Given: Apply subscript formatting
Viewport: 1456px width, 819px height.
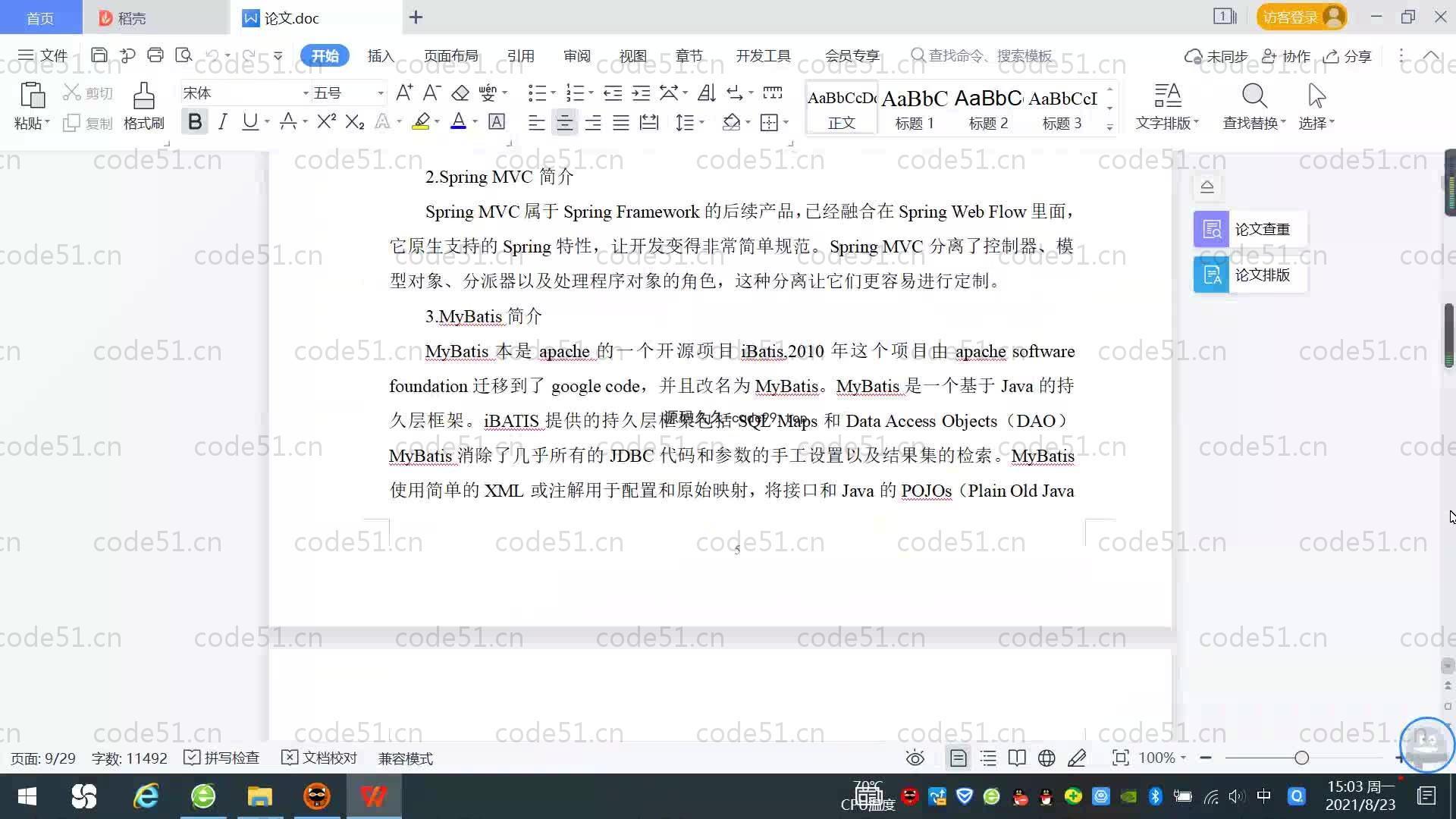Looking at the screenshot, I should point(354,121).
